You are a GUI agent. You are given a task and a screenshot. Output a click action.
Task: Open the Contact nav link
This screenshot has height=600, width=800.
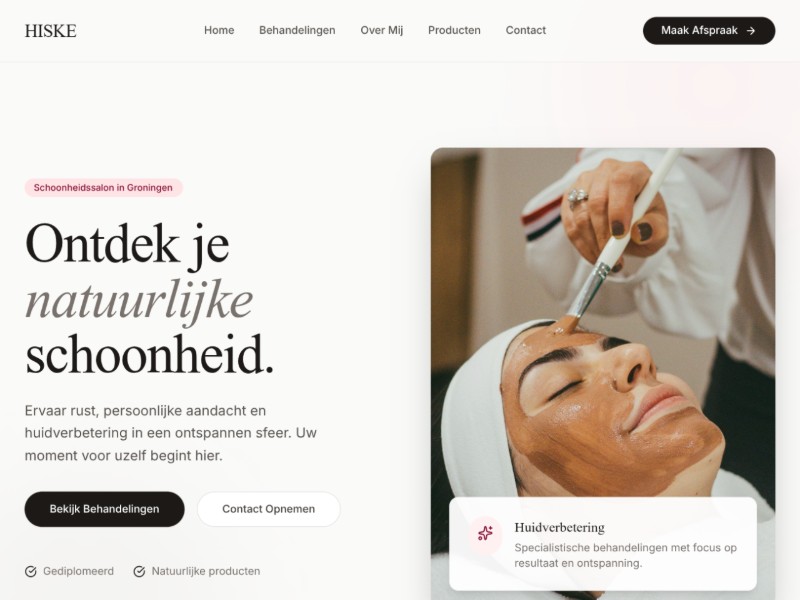coord(526,30)
